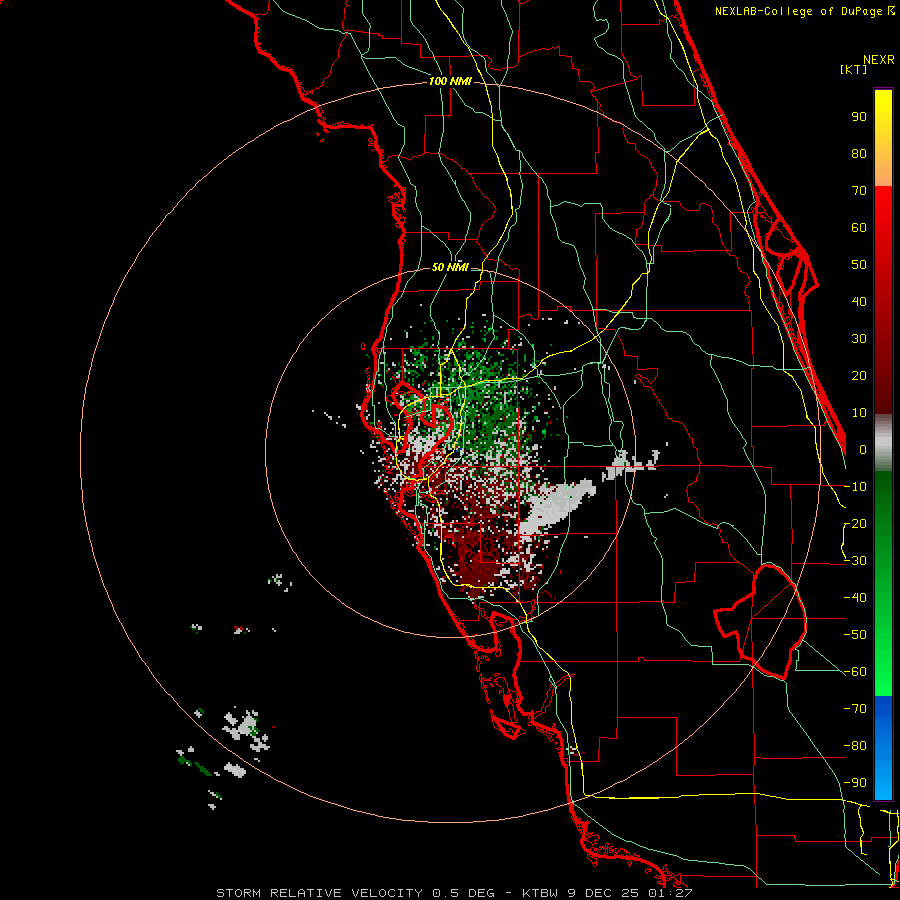
Task: Click the 100 NMI range ring label
Action: 450,81
